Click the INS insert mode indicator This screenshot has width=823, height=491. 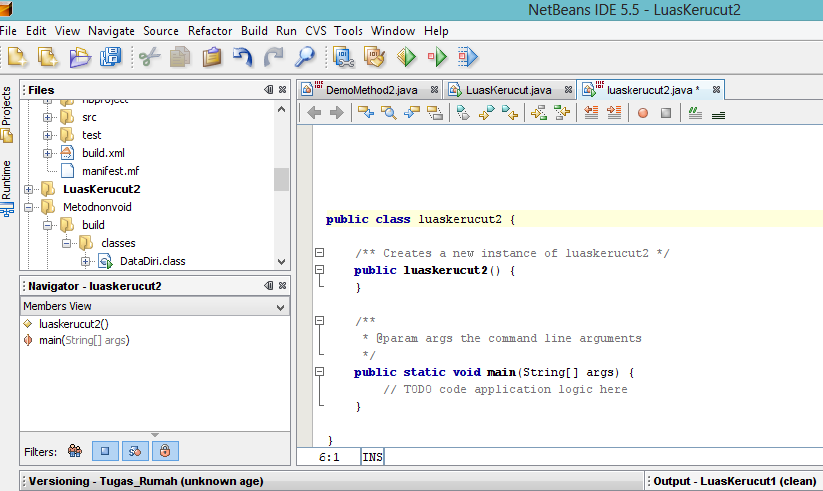coord(372,457)
